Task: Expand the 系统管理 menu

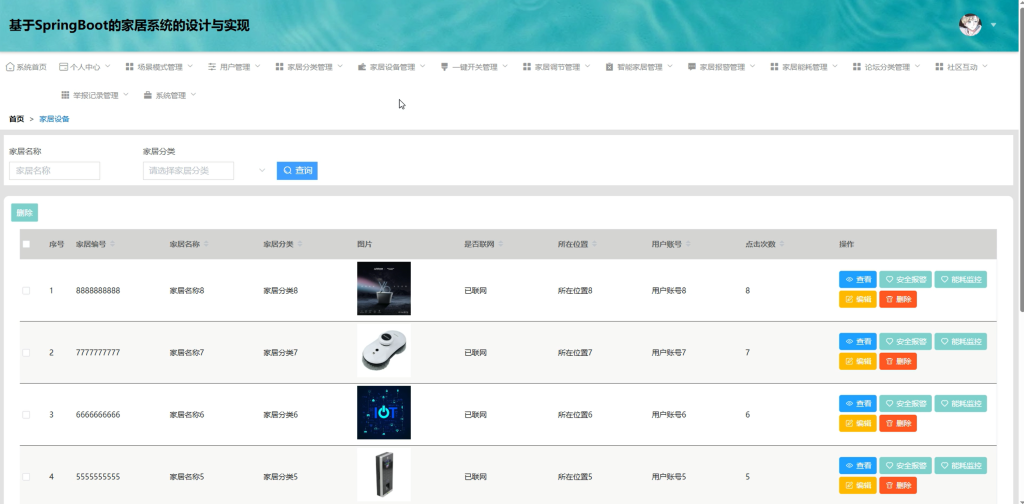Action: coord(170,95)
